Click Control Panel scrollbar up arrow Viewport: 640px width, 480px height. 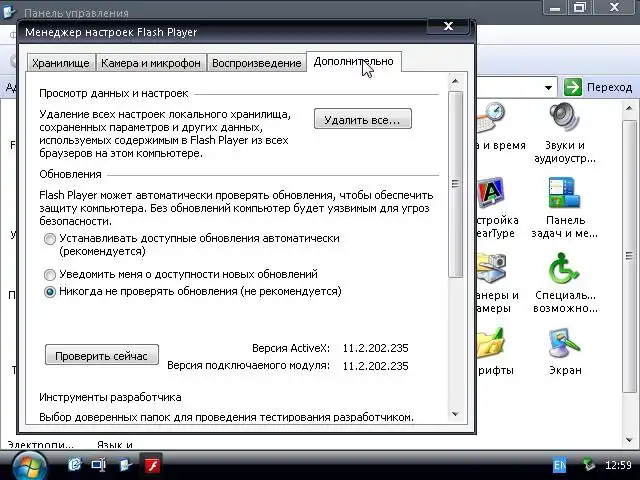(x=629, y=108)
